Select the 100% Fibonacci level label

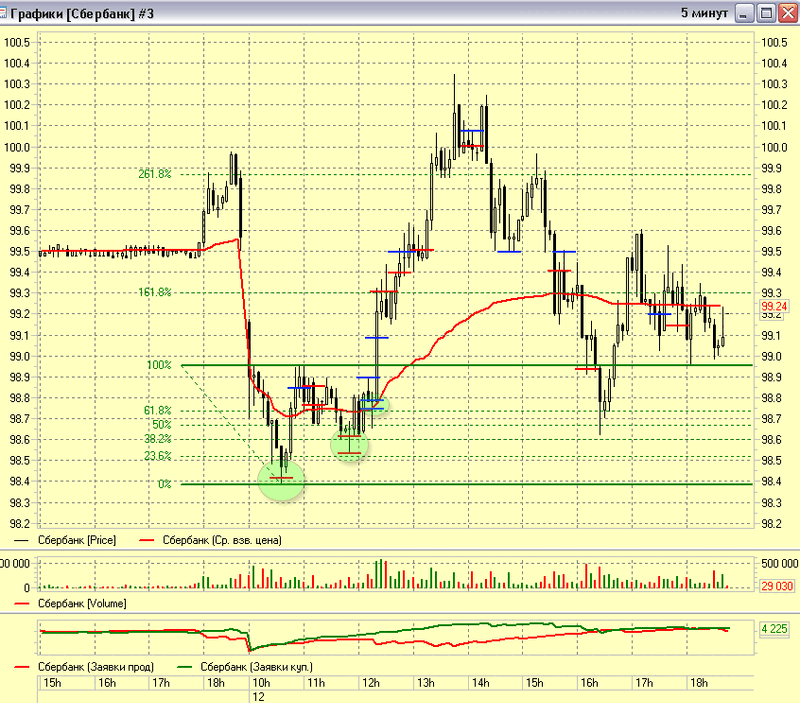tap(160, 365)
